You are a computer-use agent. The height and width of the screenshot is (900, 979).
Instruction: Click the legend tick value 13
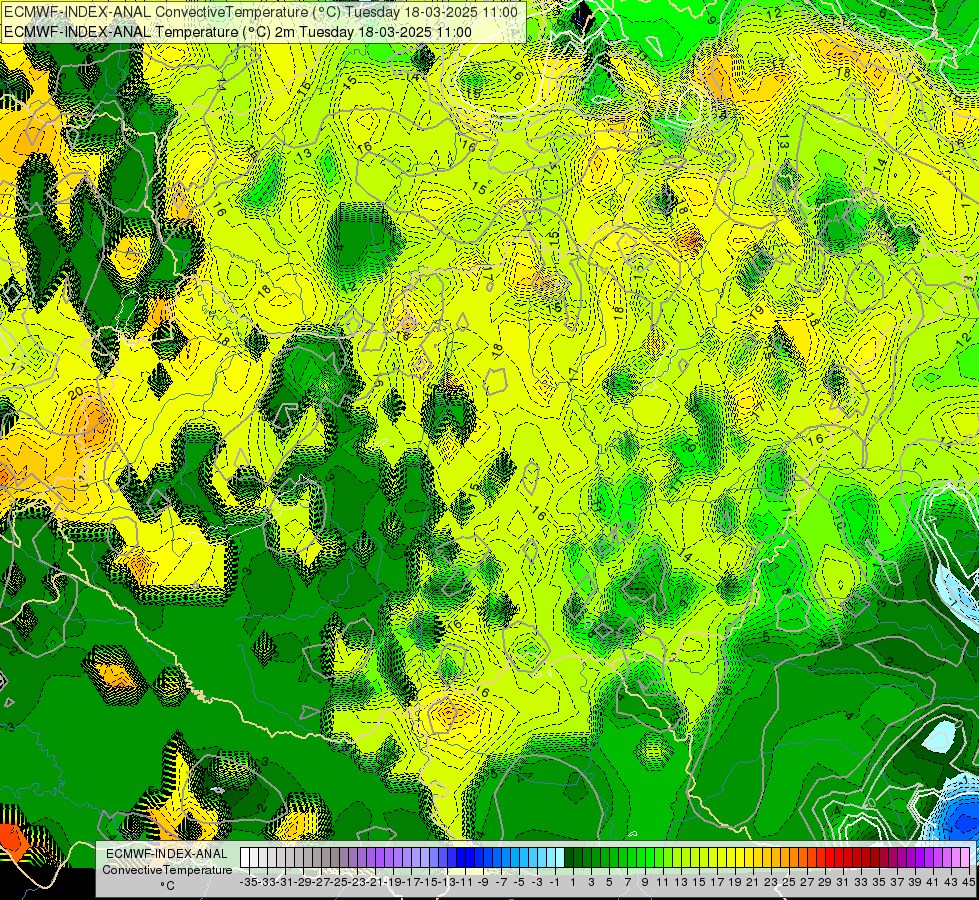pyautogui.click(x=681, y=882)
